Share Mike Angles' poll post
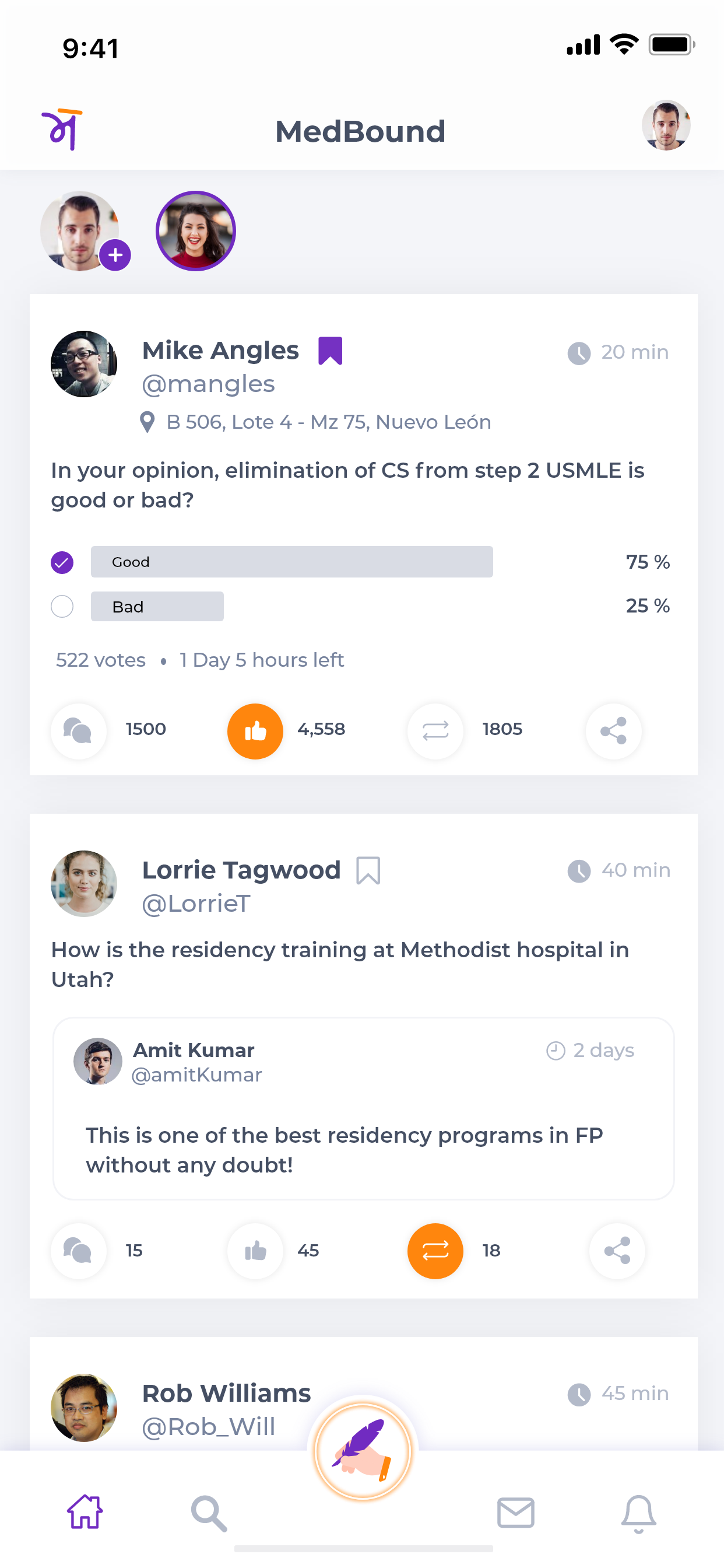The width and height of the screenshot is (724, 1568). [613, 730]
